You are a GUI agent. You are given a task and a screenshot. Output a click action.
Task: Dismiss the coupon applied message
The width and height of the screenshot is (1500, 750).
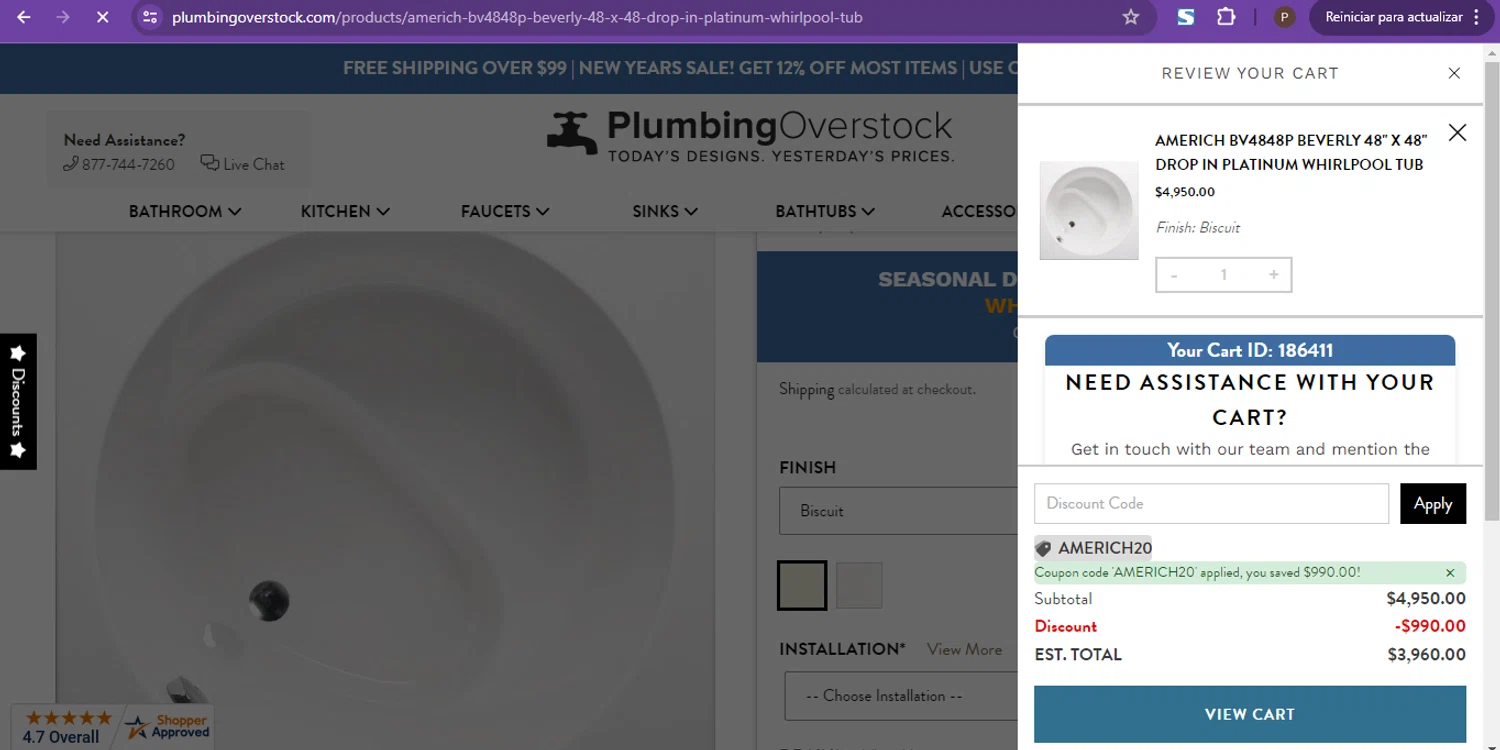click(1450, 573)
